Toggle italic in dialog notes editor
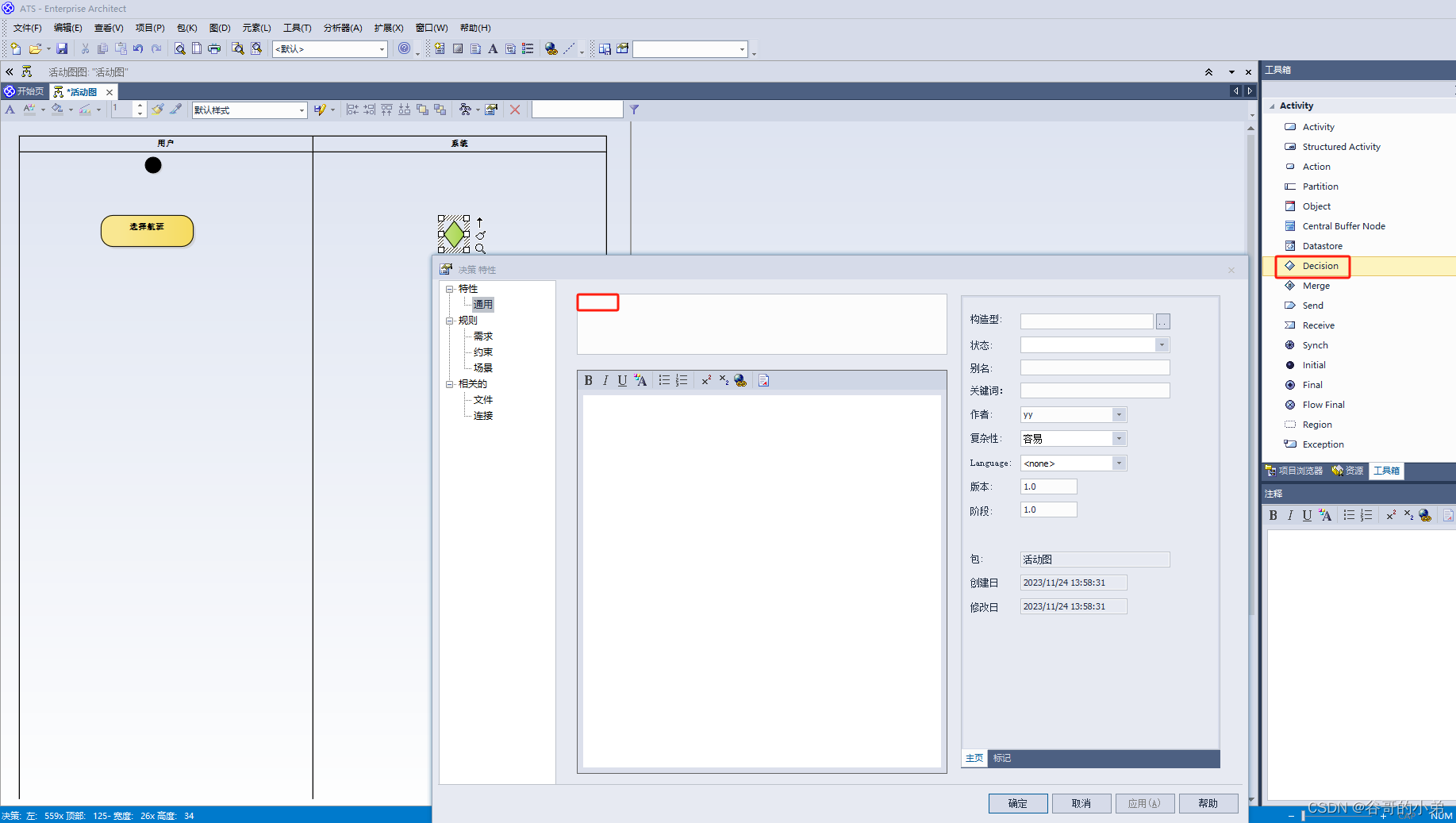The image size is (1456, 823). point(605,381)
